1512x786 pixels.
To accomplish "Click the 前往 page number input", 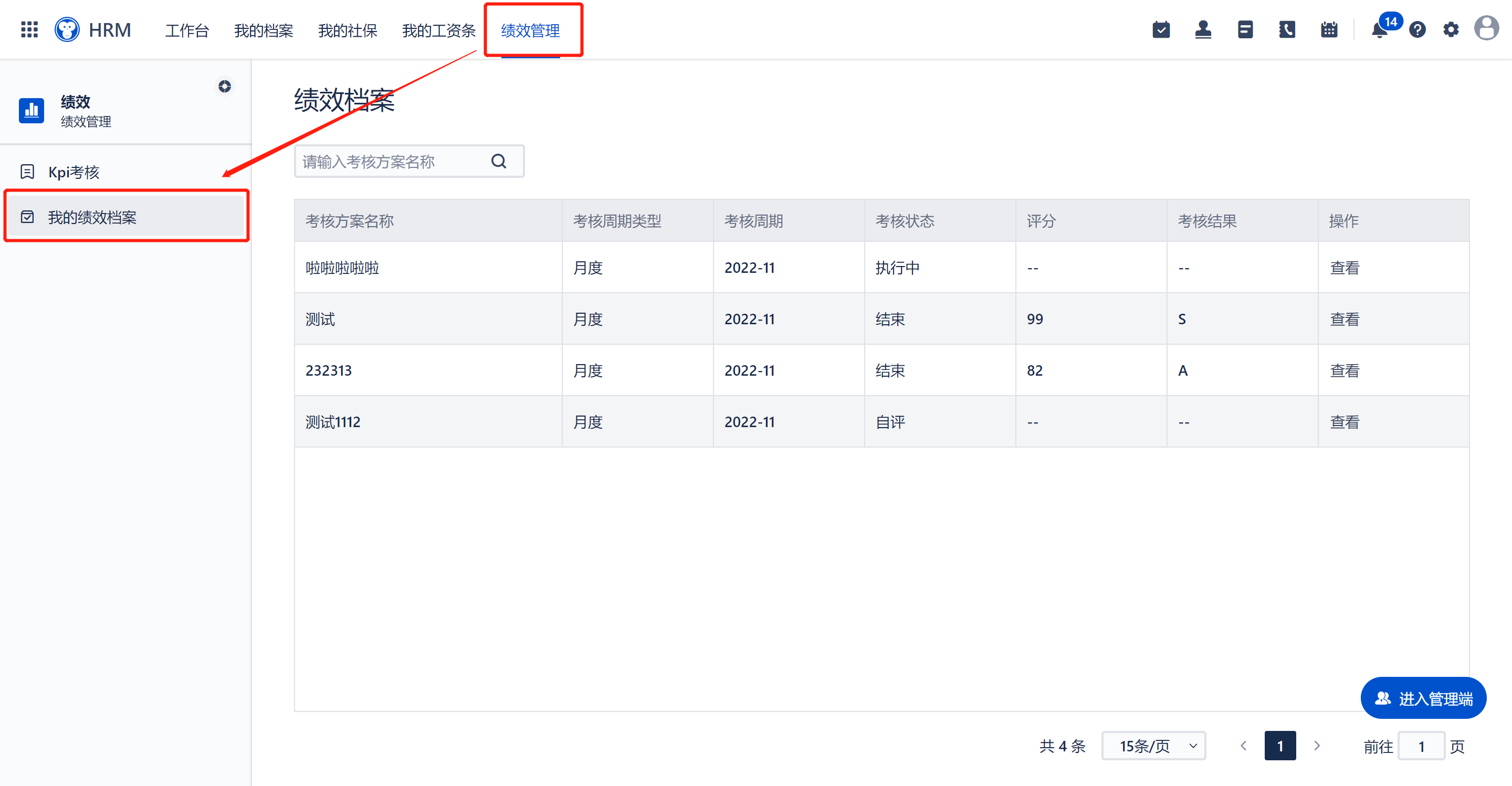I will [x=1421, y=746].
